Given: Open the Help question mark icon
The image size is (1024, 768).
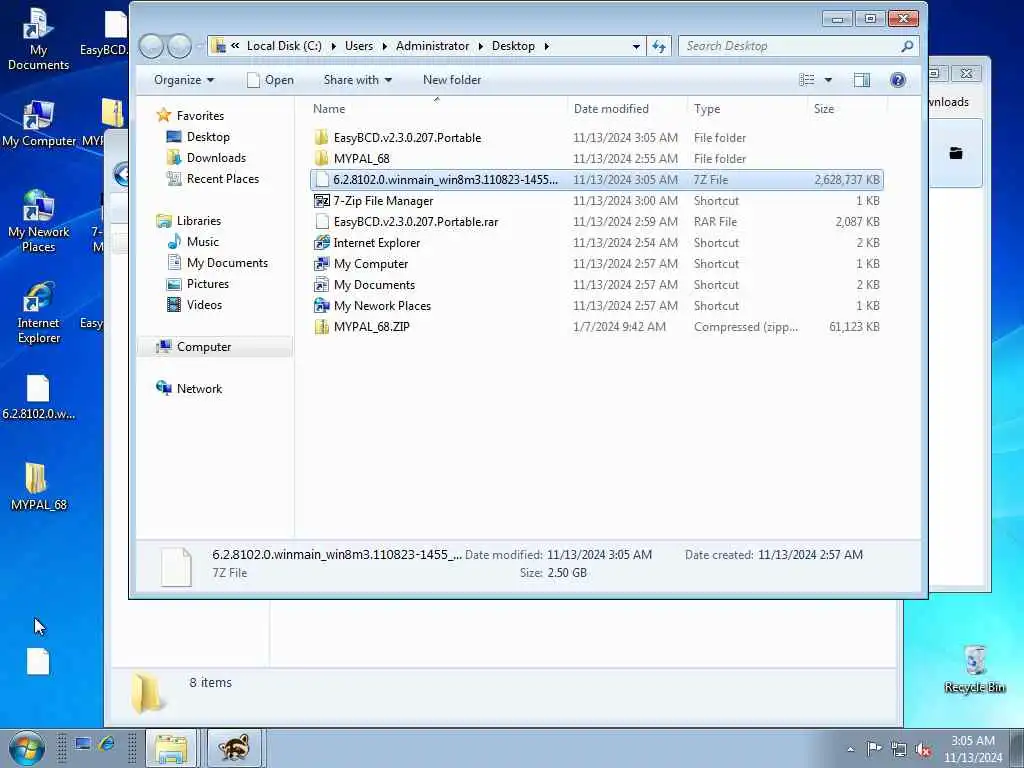Looking at the screenshot, I should [x=898, y=80].
